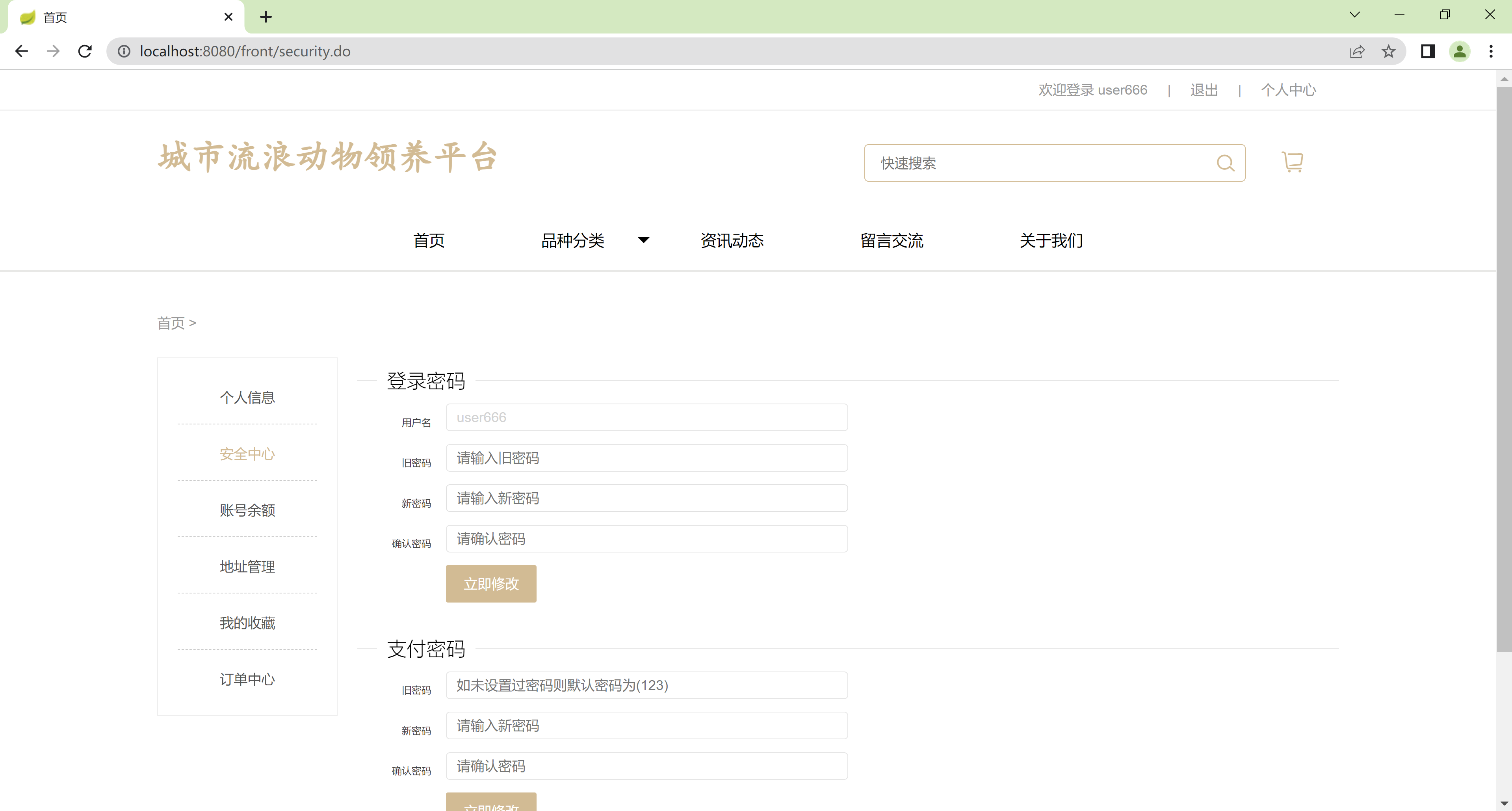
Task: Click the 欢迎登录 user666 text
Action: [x=1092, y=90]
